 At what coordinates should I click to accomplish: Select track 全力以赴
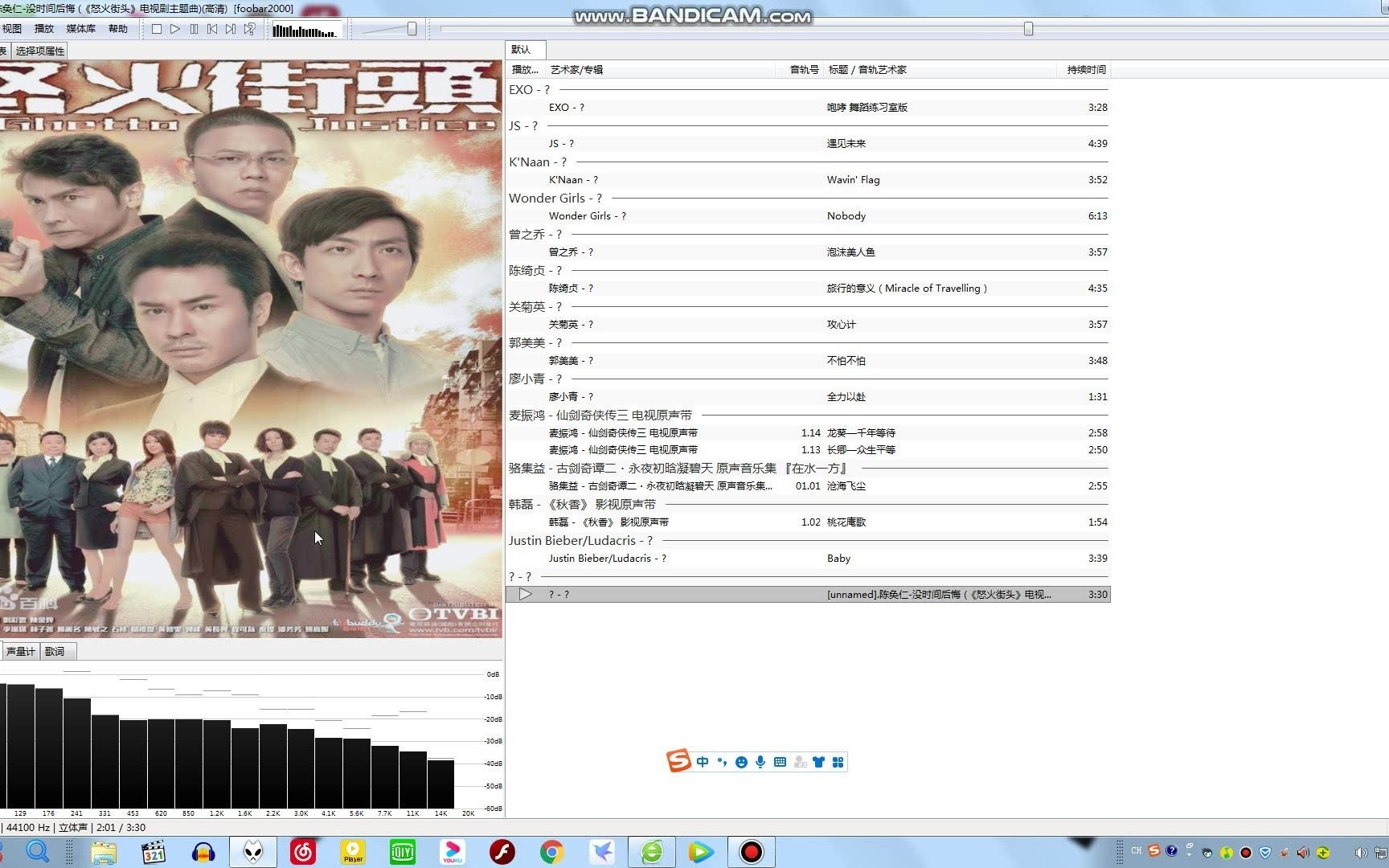808,397
